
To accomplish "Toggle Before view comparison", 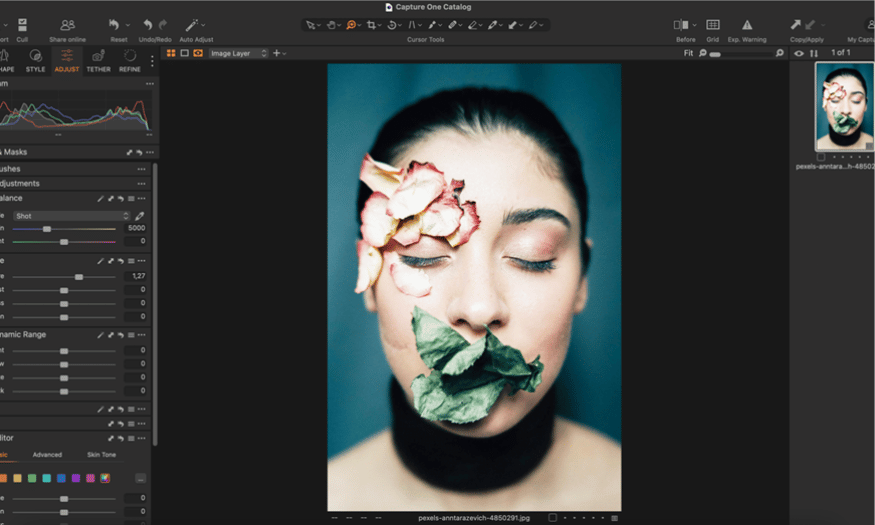I will 681,25.
